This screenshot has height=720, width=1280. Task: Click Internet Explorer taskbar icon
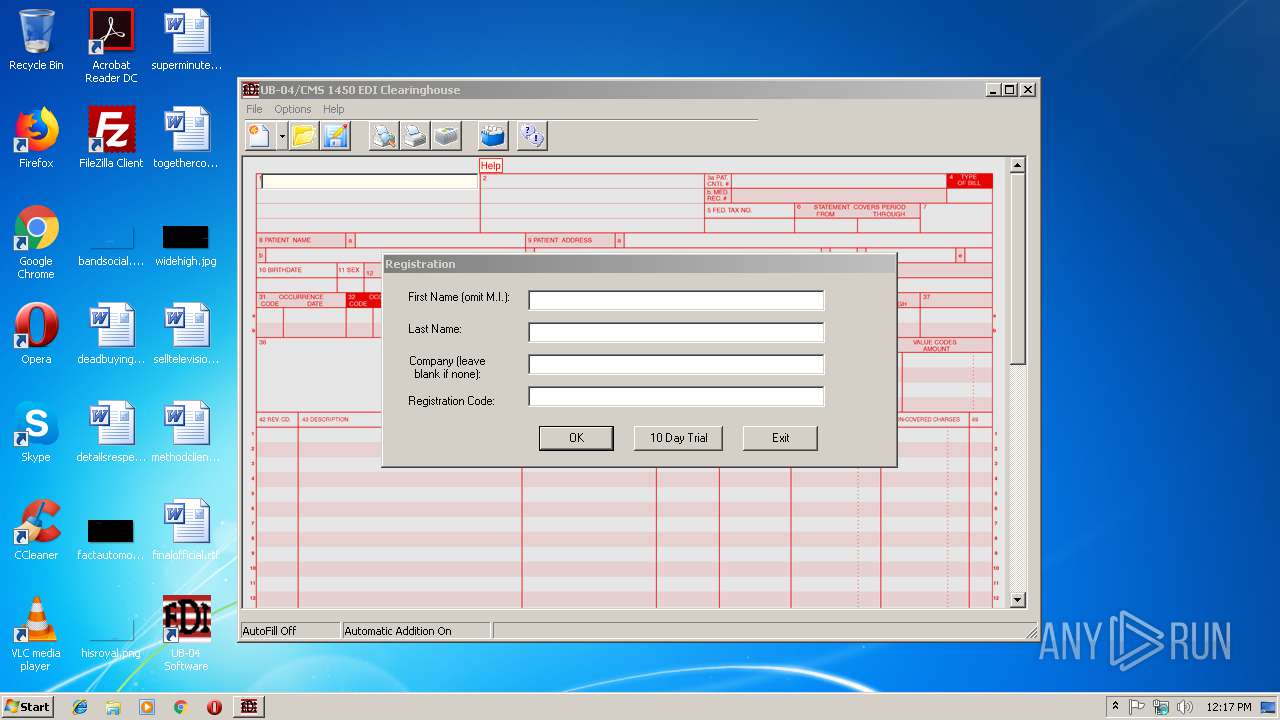coord(80,707)
